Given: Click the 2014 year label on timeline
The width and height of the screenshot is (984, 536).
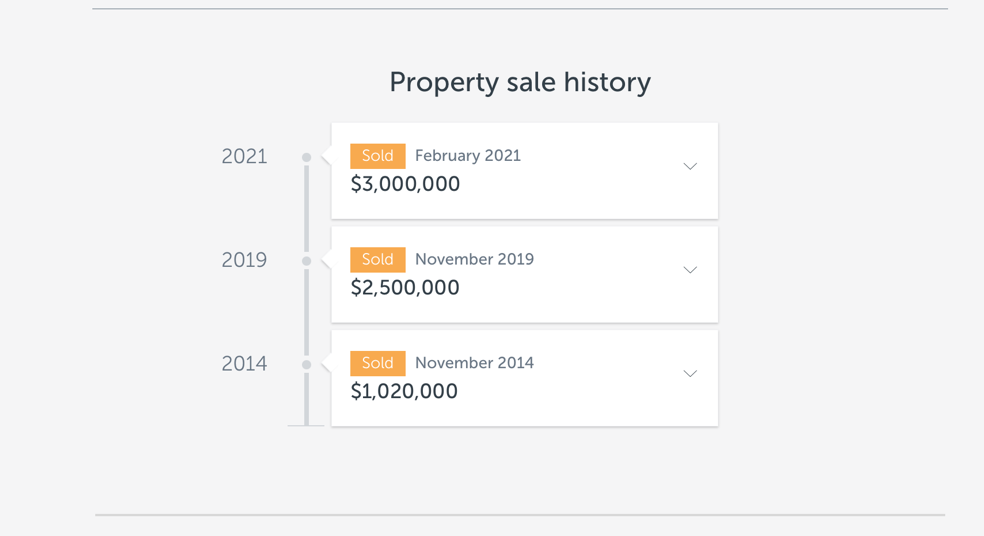Looking at the screenshot, I should pyautogui.click(x=244, y=364).
